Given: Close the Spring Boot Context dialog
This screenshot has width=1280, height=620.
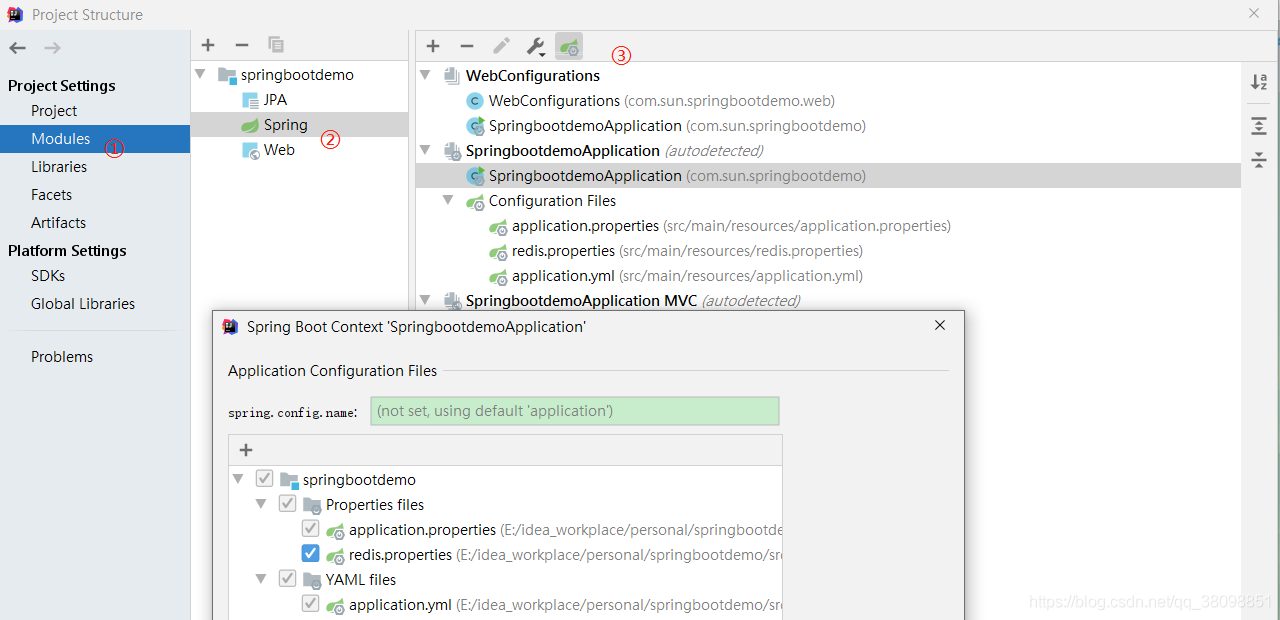Looking at the screenshot, I should click(x=940, y=326).
